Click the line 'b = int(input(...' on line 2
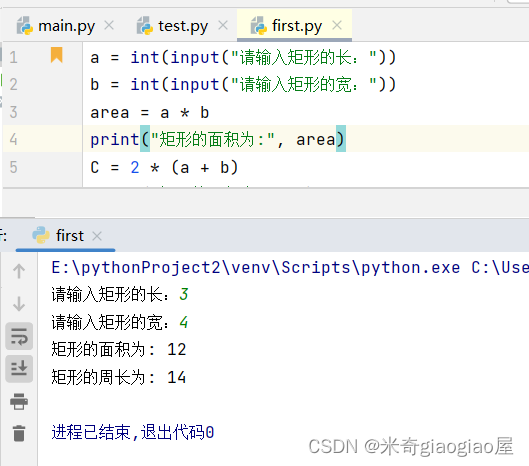 click(x=243, y=85)
